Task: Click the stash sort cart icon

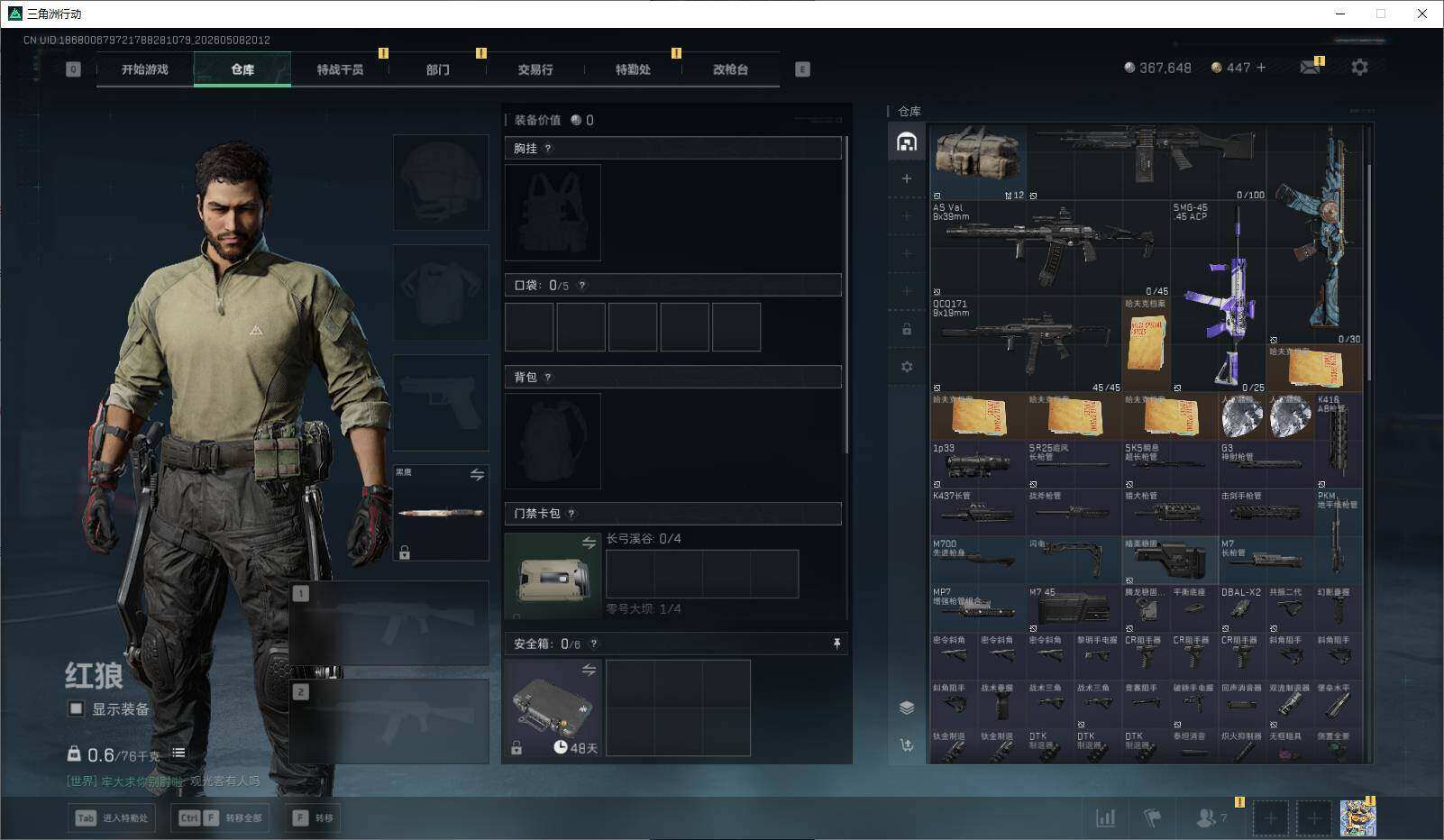Action: pyautogui.click(x=907, y=744)
